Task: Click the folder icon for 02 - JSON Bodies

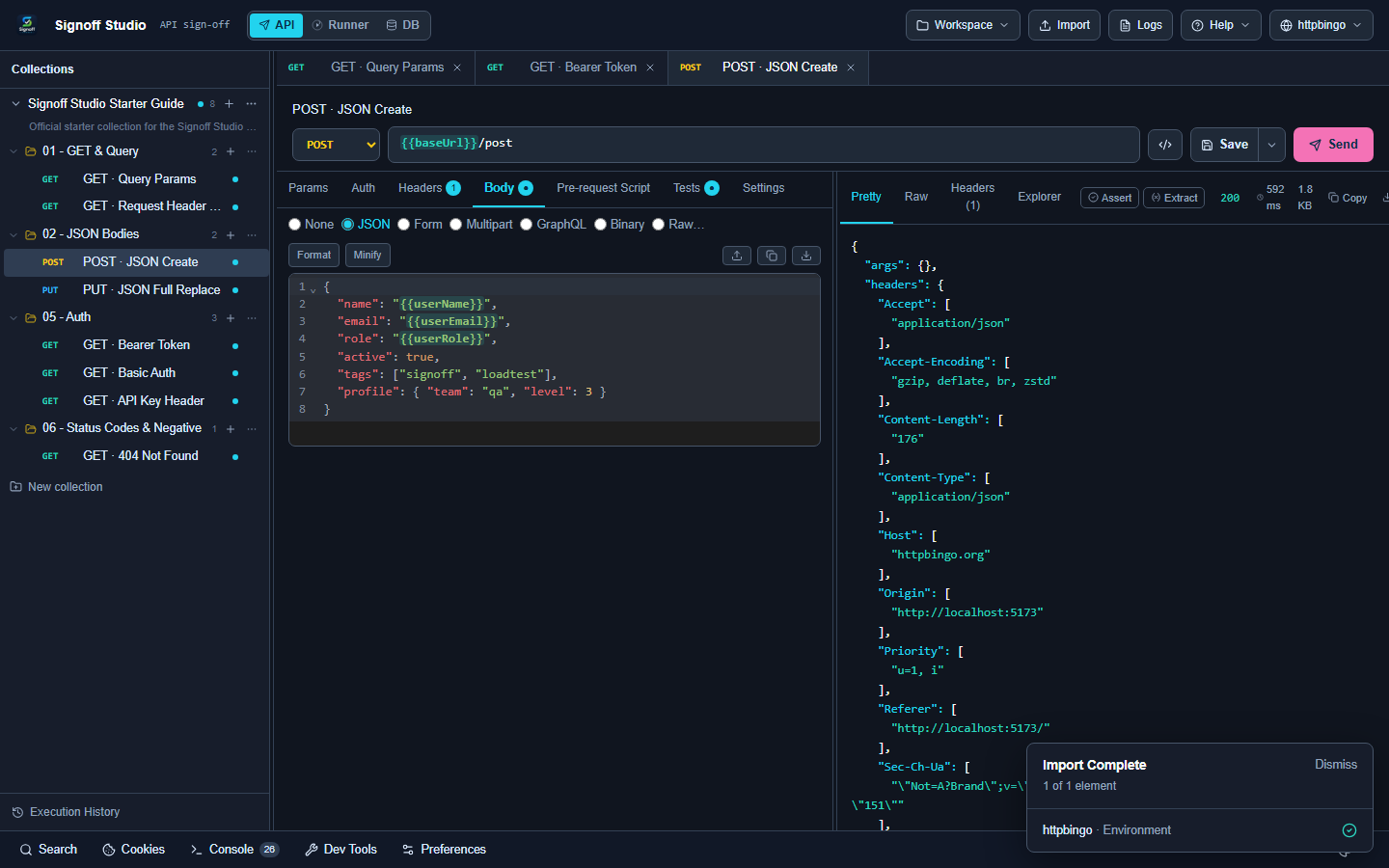Action: 31,234
